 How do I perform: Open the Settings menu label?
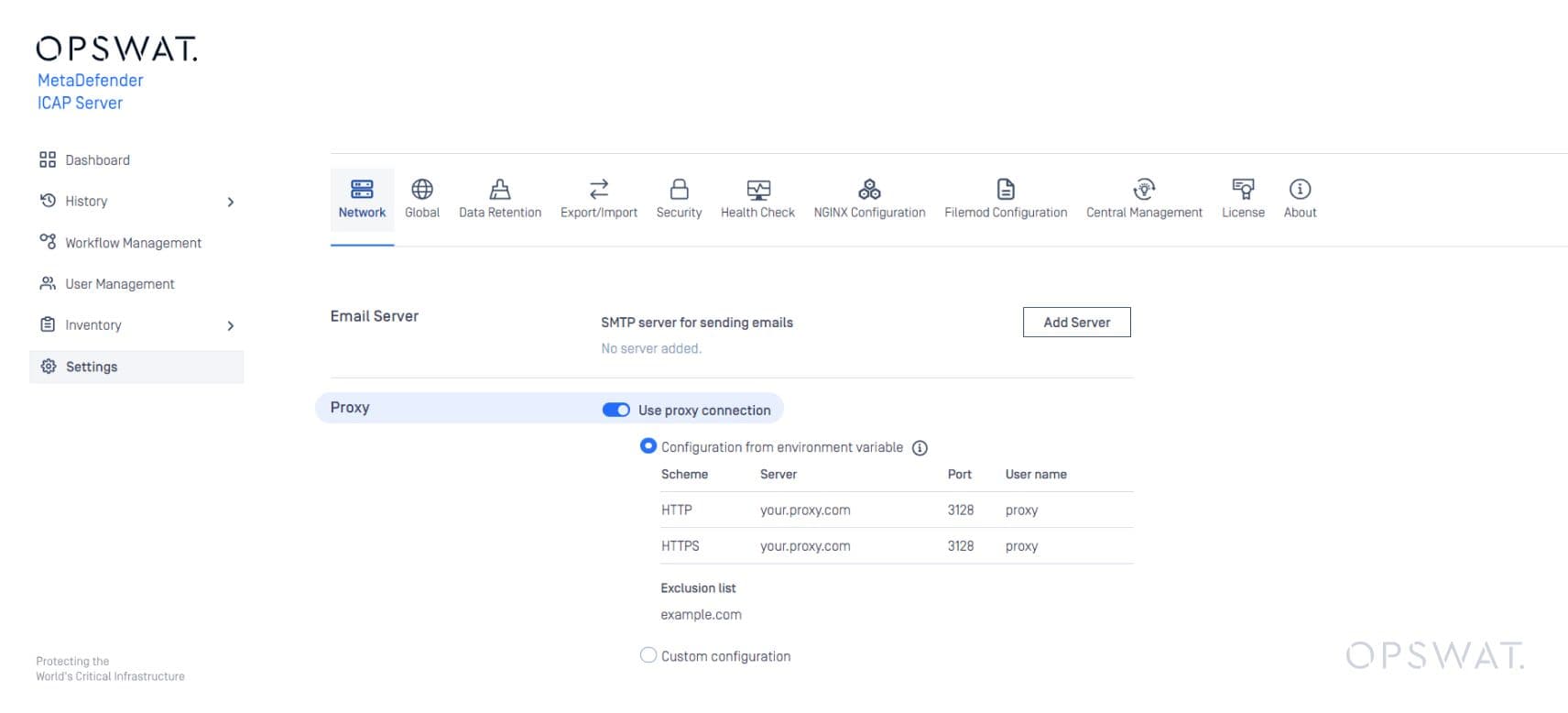[x=92, y=367]
